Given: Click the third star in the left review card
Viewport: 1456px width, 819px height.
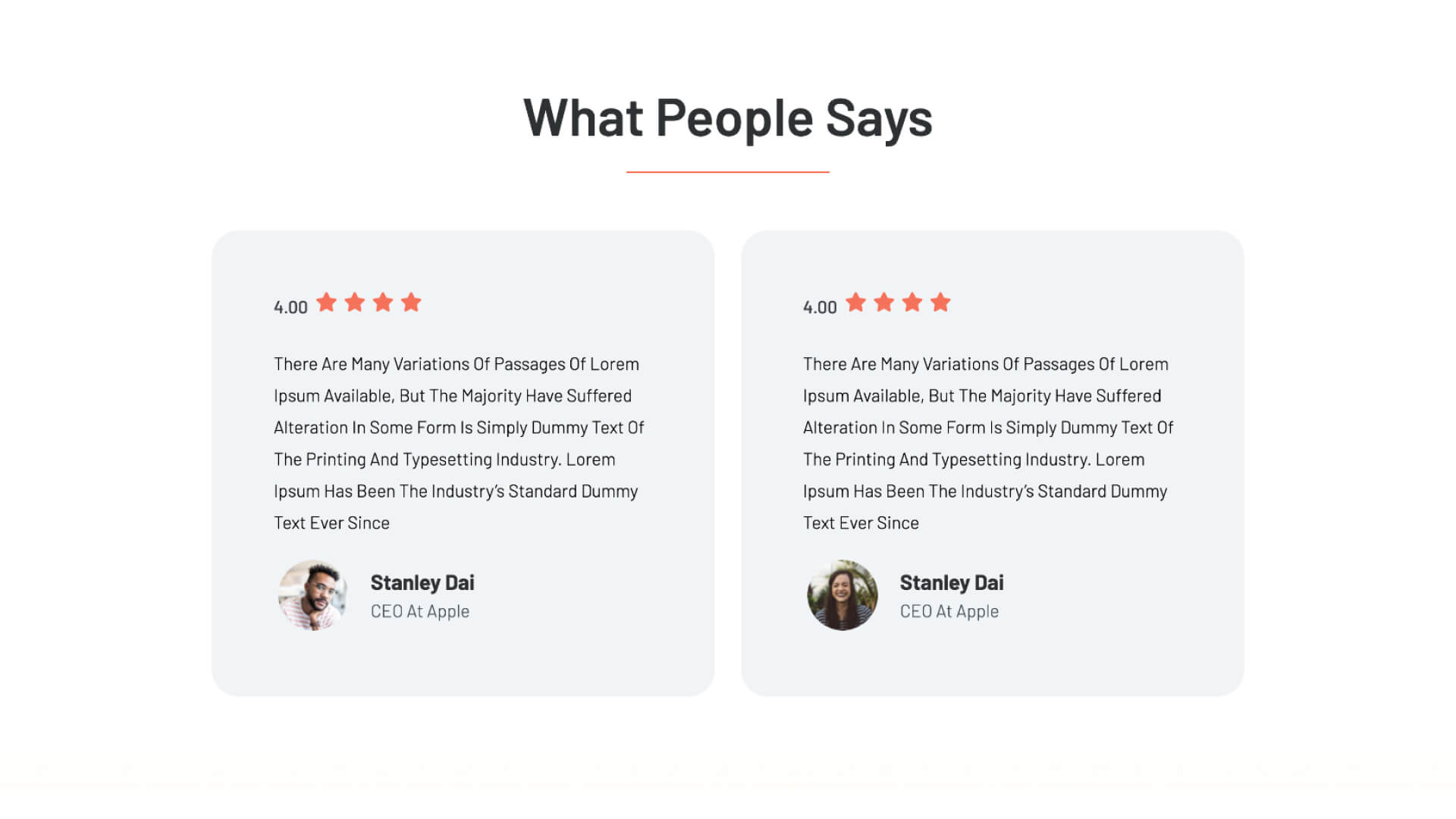Looking at the screenshot, I should coord(383,302).
